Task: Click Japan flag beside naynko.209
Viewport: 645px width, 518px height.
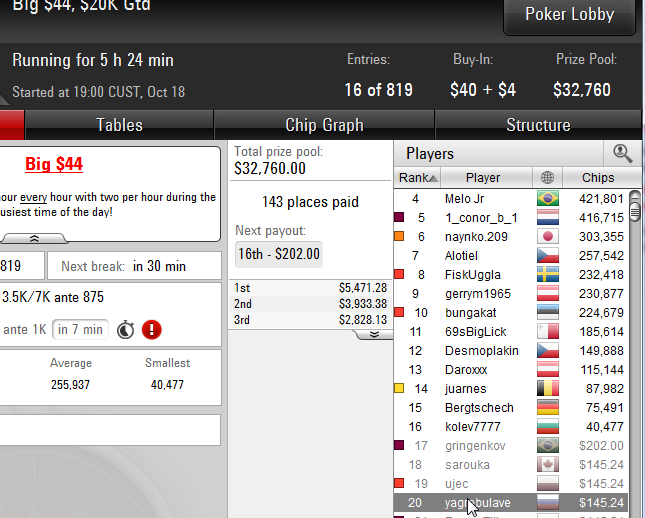Action: pyautogui.click(x=548, y=237)
